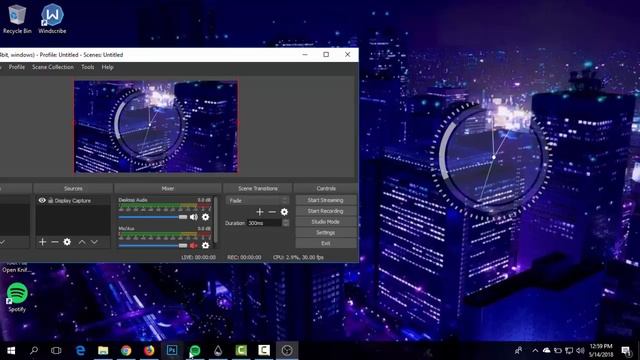Image resolution: width=640 pixels, height=360 pixels.
Task: Open the droplet app icon in taskbar
Action: coord(218,350)
